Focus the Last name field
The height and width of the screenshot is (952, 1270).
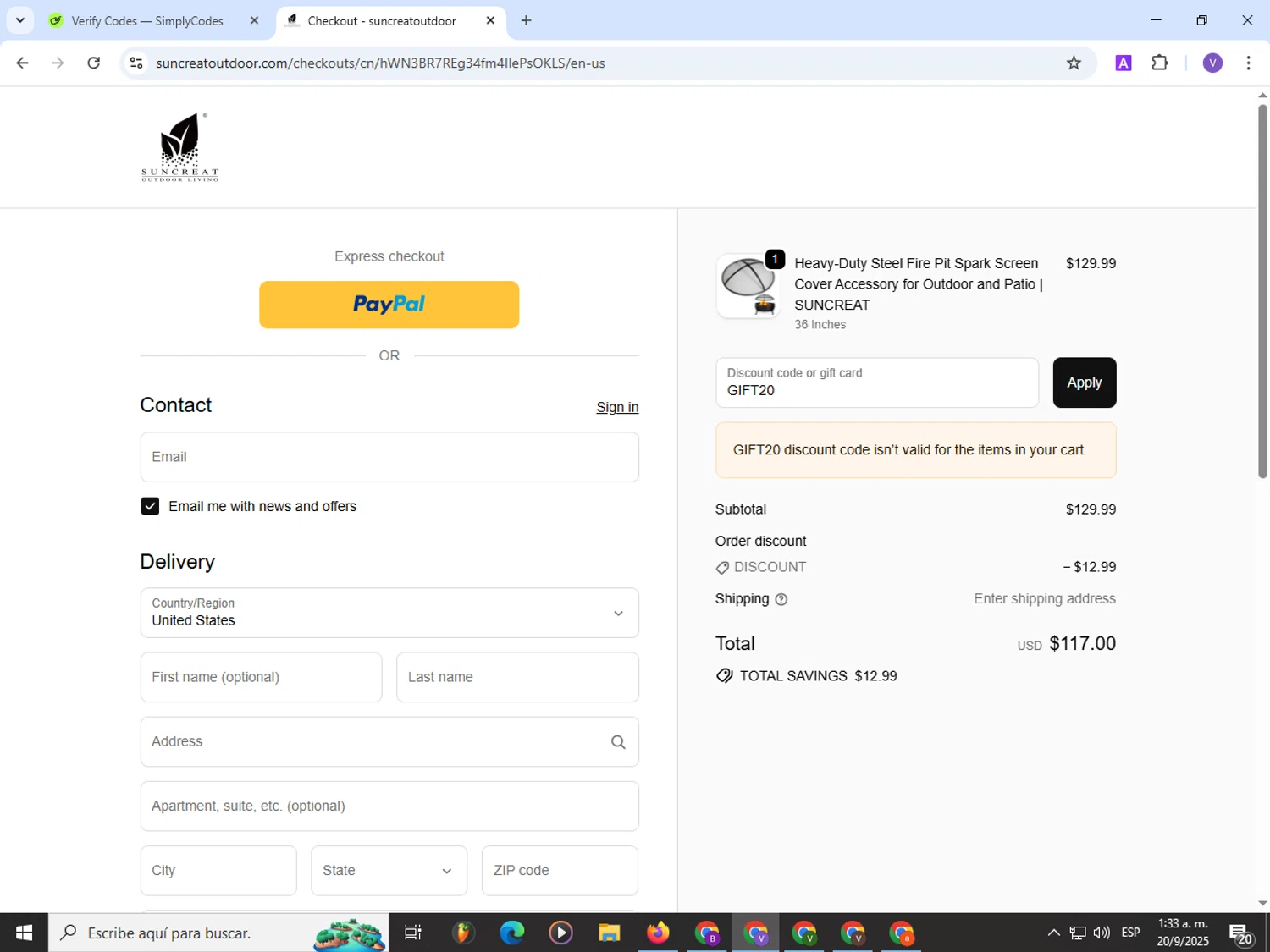pos(517,677)
